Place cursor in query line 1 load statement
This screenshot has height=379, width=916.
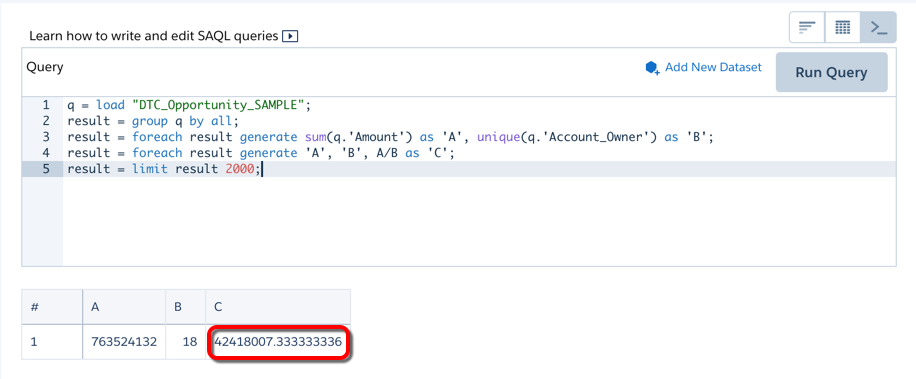[x=190, y=106]
